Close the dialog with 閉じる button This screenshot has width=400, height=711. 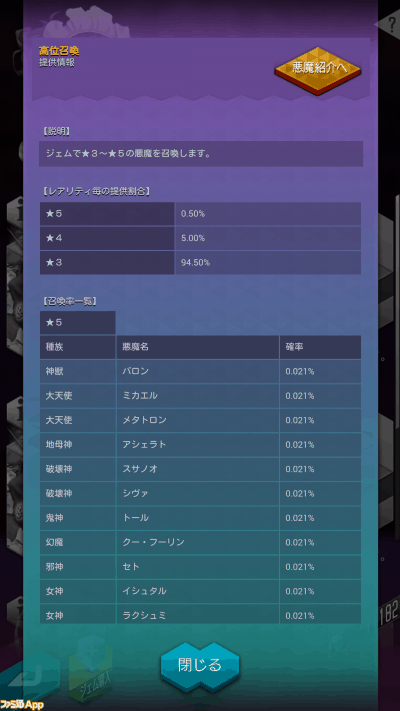point(200,665)
